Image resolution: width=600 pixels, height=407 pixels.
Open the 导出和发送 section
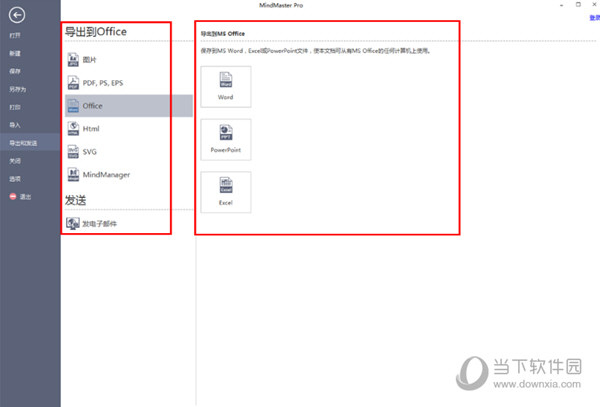click(x=30, y=143)
